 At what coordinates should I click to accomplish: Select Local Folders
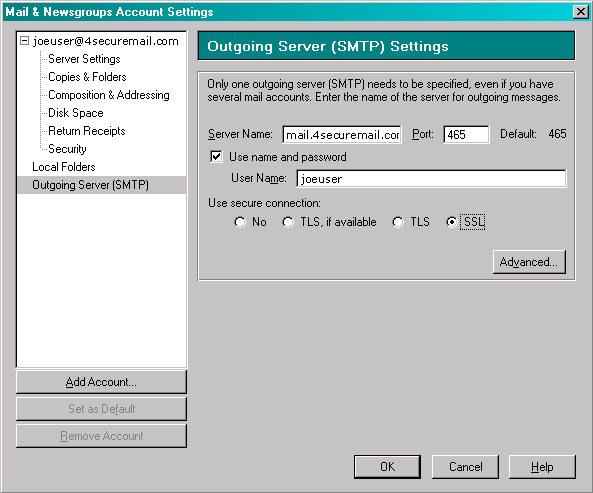(64, 167)
